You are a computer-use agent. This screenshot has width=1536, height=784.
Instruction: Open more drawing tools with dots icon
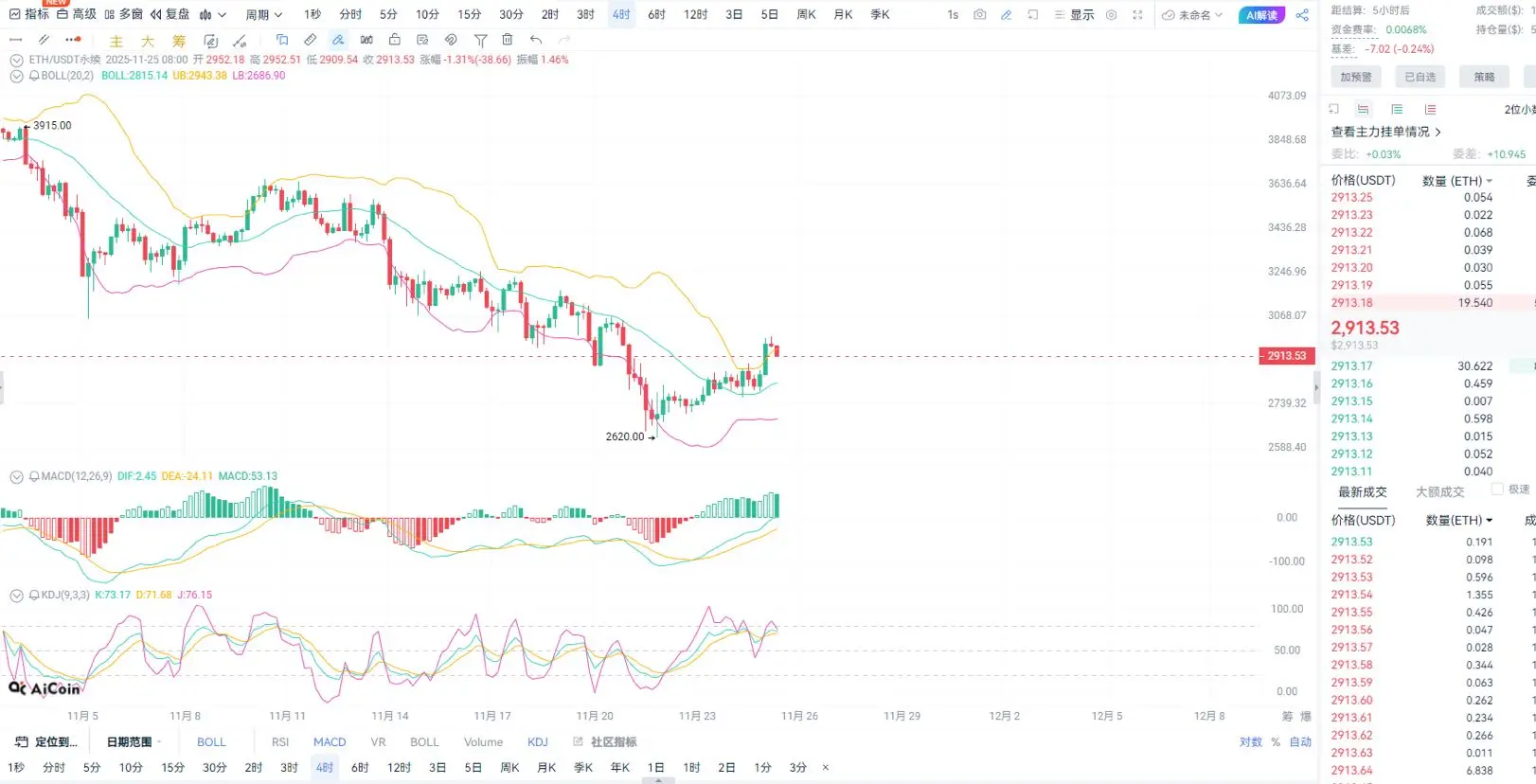tap(73, 40)
